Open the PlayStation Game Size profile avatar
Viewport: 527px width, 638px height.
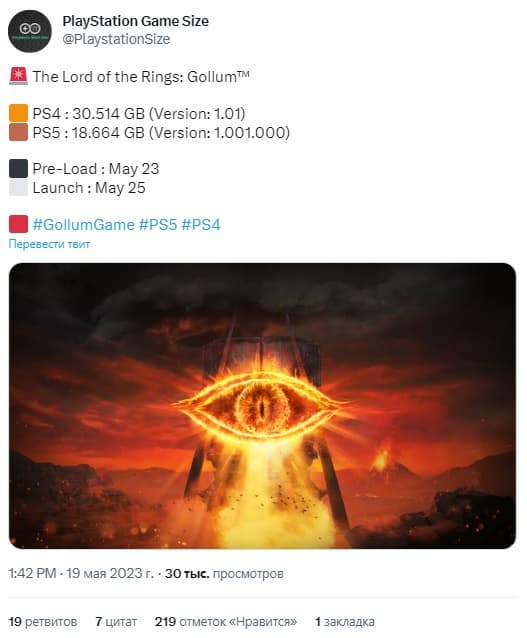point(30,31)
